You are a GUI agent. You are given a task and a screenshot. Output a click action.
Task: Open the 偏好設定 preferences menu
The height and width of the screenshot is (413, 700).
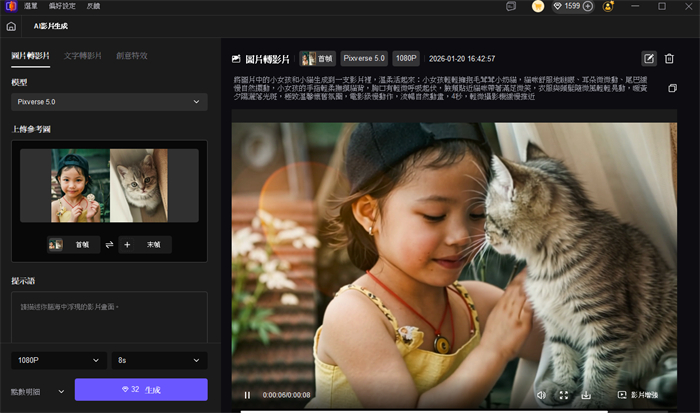pos(62,6)
